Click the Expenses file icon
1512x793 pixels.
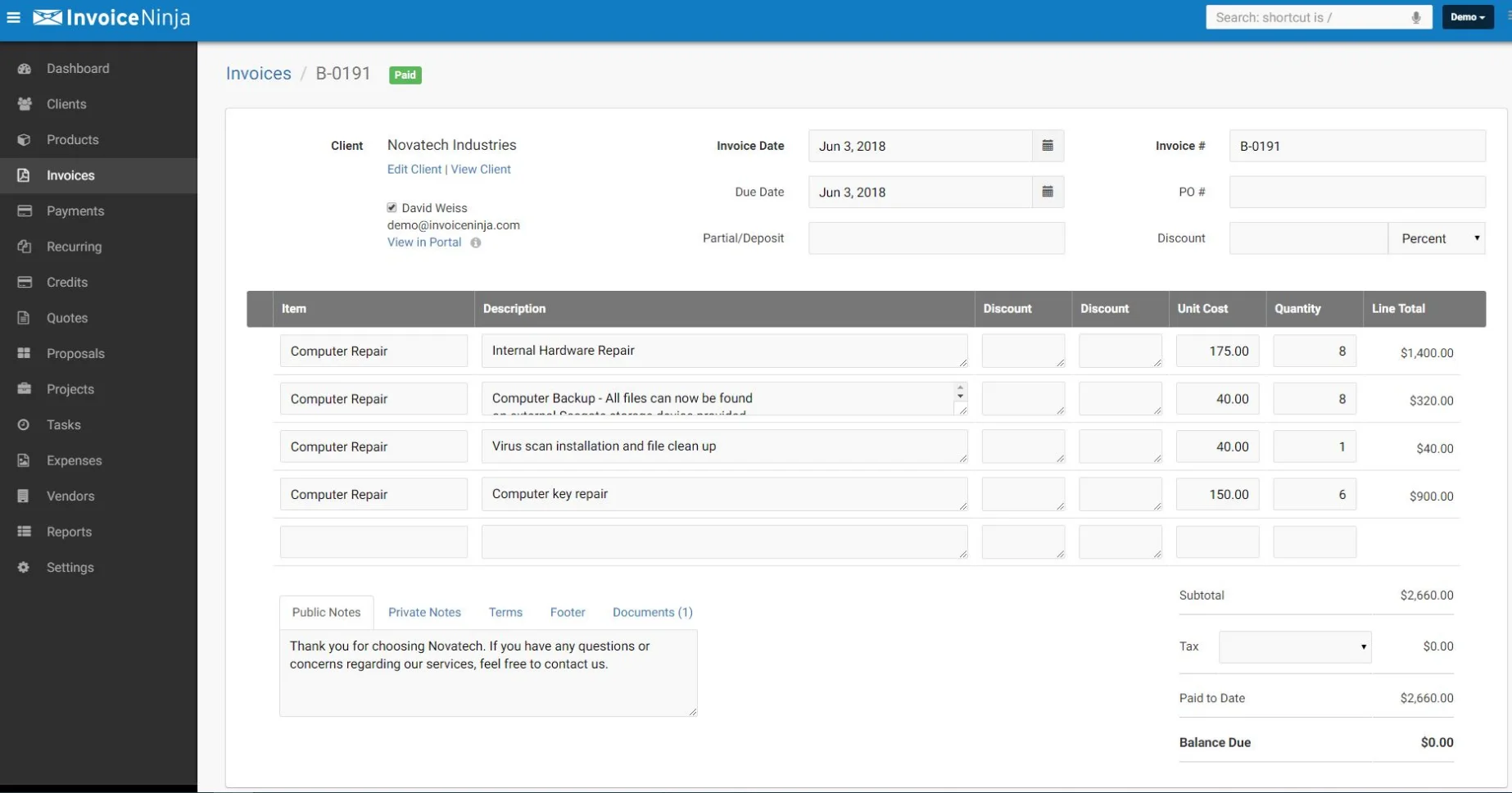coord(24,460)
